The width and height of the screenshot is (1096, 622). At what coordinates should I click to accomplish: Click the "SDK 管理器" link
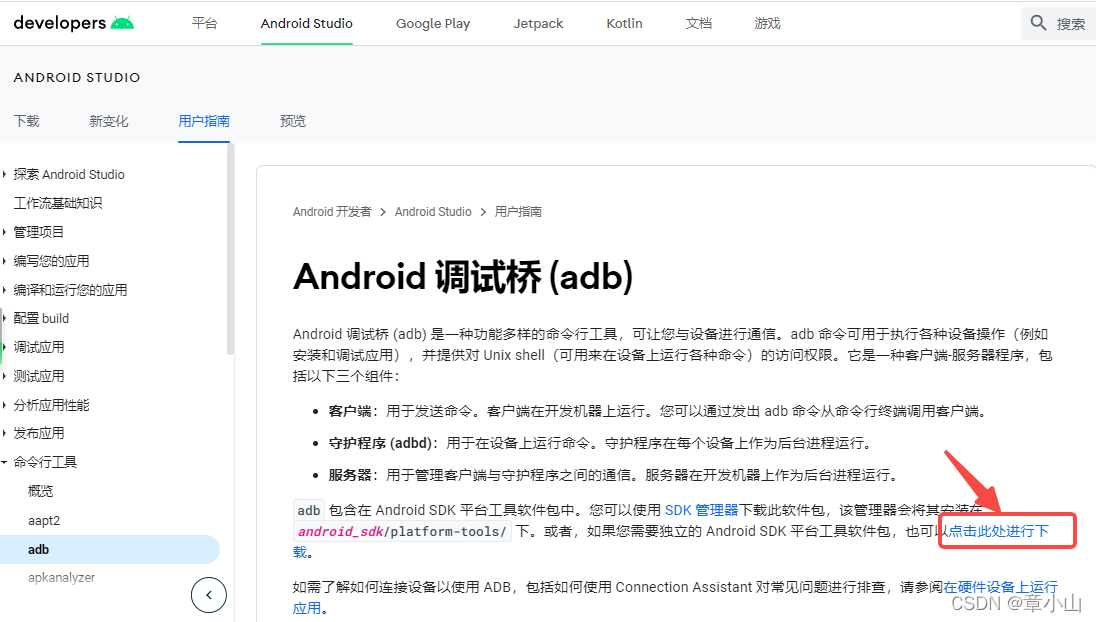(x=700, y=508)
